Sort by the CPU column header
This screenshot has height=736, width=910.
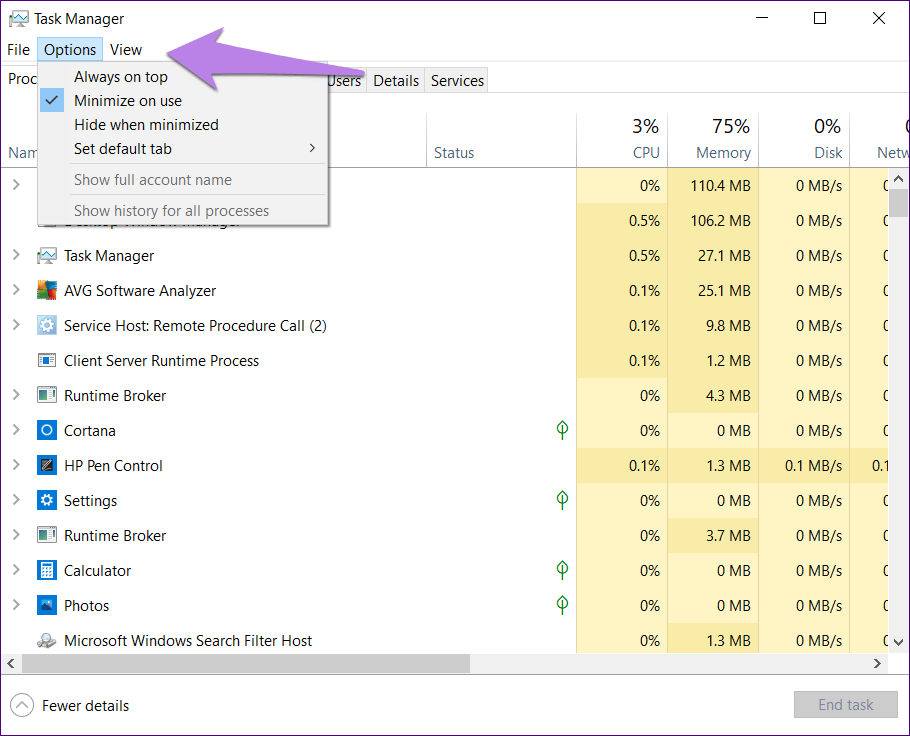coord(622,140)
